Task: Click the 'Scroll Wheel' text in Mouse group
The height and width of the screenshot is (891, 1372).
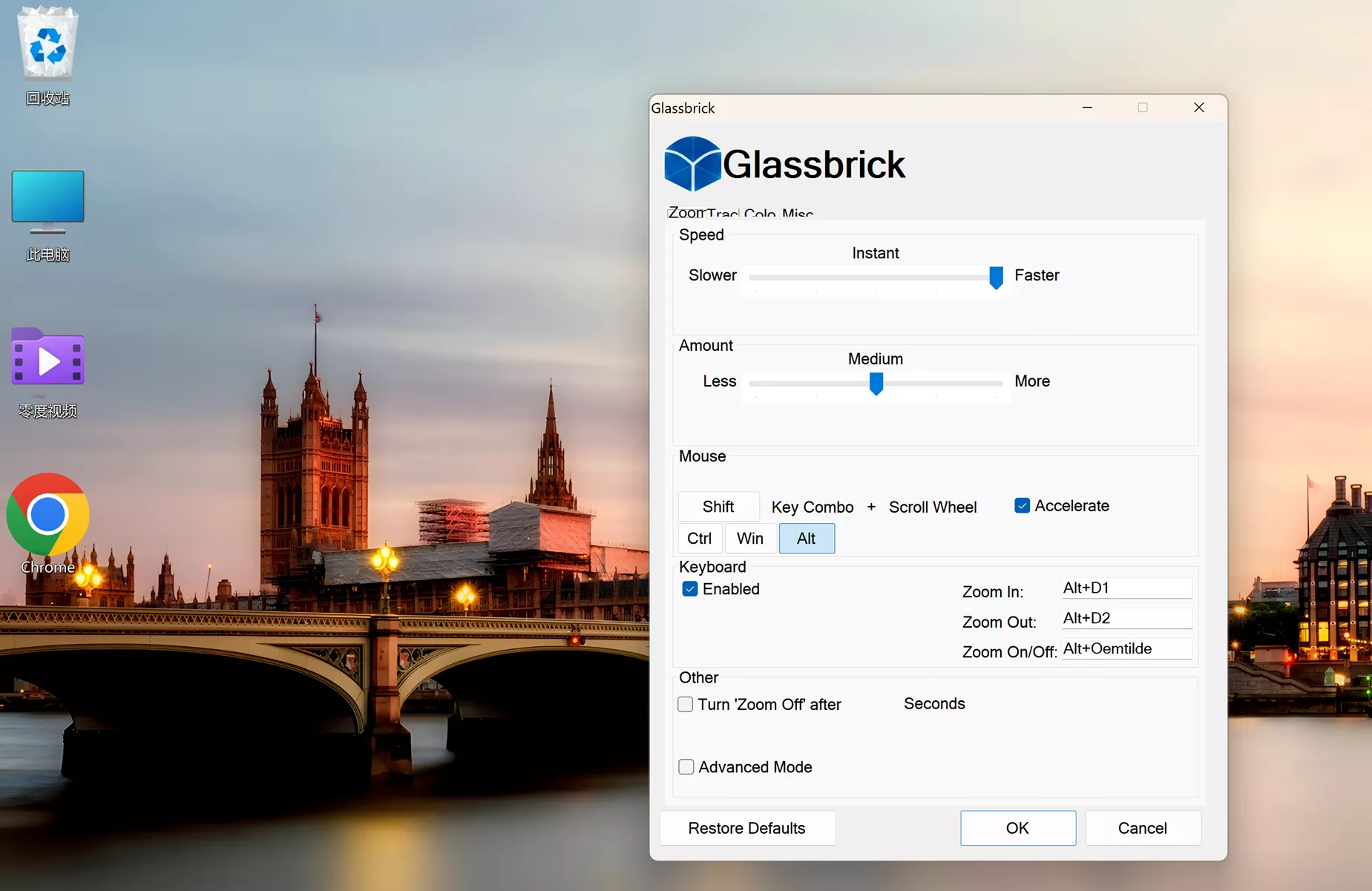Action: coord(933,507)
